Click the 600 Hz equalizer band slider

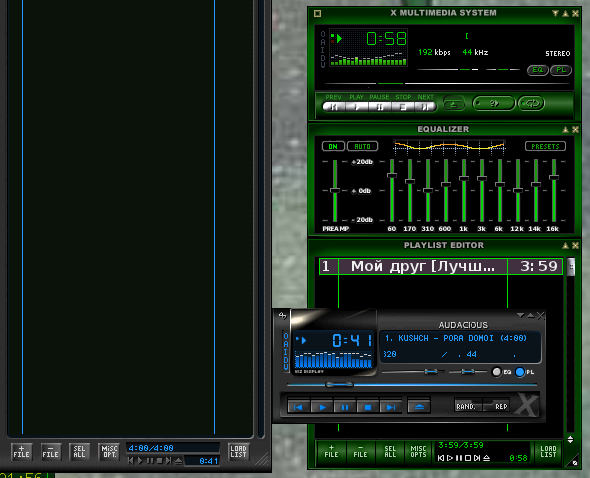coord(446,190)
